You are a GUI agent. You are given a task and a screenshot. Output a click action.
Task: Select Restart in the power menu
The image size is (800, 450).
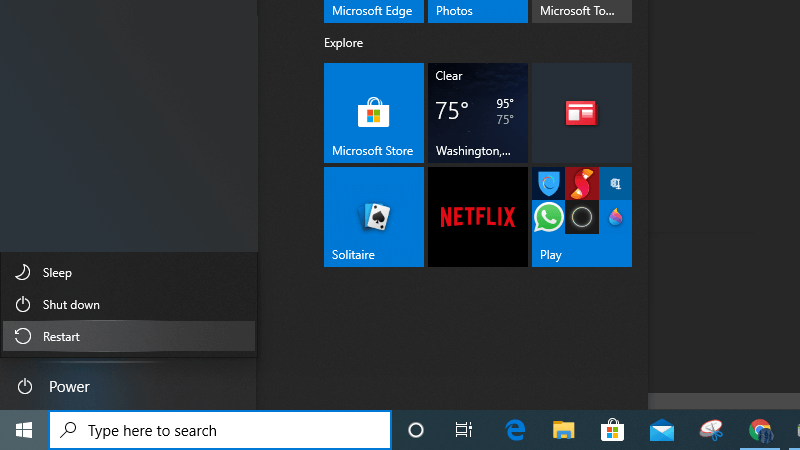129,336
